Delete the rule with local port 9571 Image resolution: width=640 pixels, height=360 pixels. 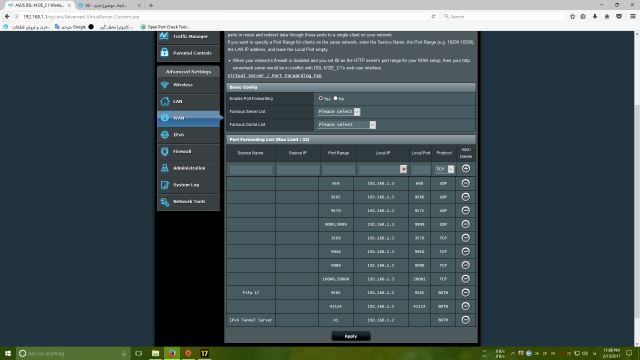coord(466,211)
